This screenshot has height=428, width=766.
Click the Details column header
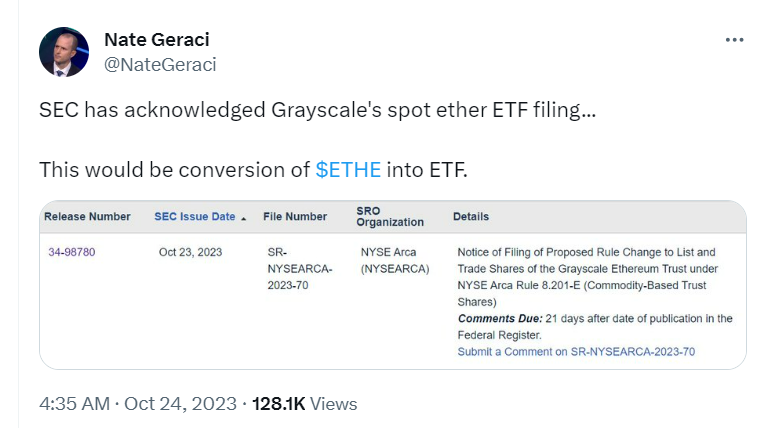coord(471,216)
